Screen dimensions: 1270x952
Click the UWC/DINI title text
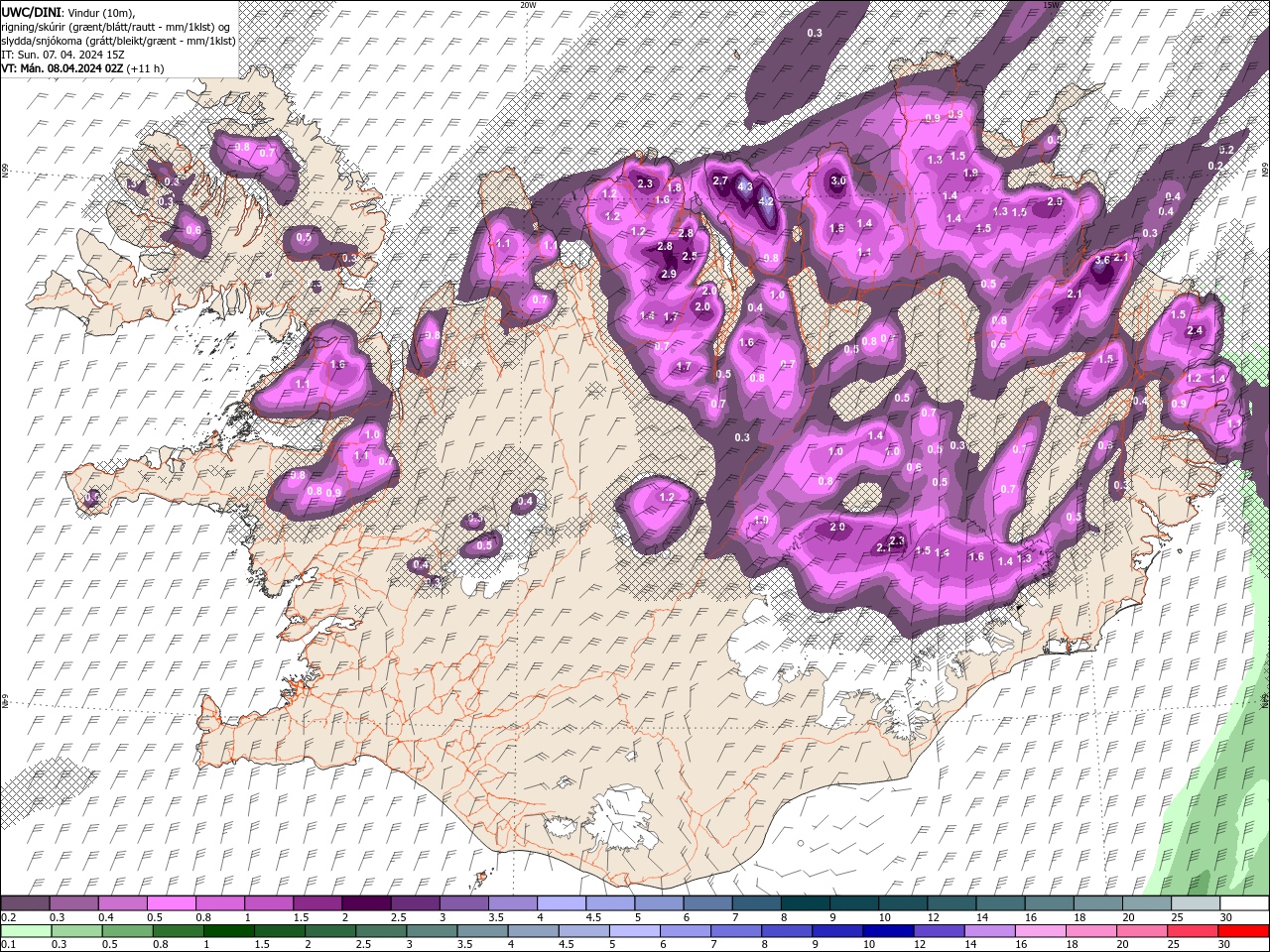point(31,11)
